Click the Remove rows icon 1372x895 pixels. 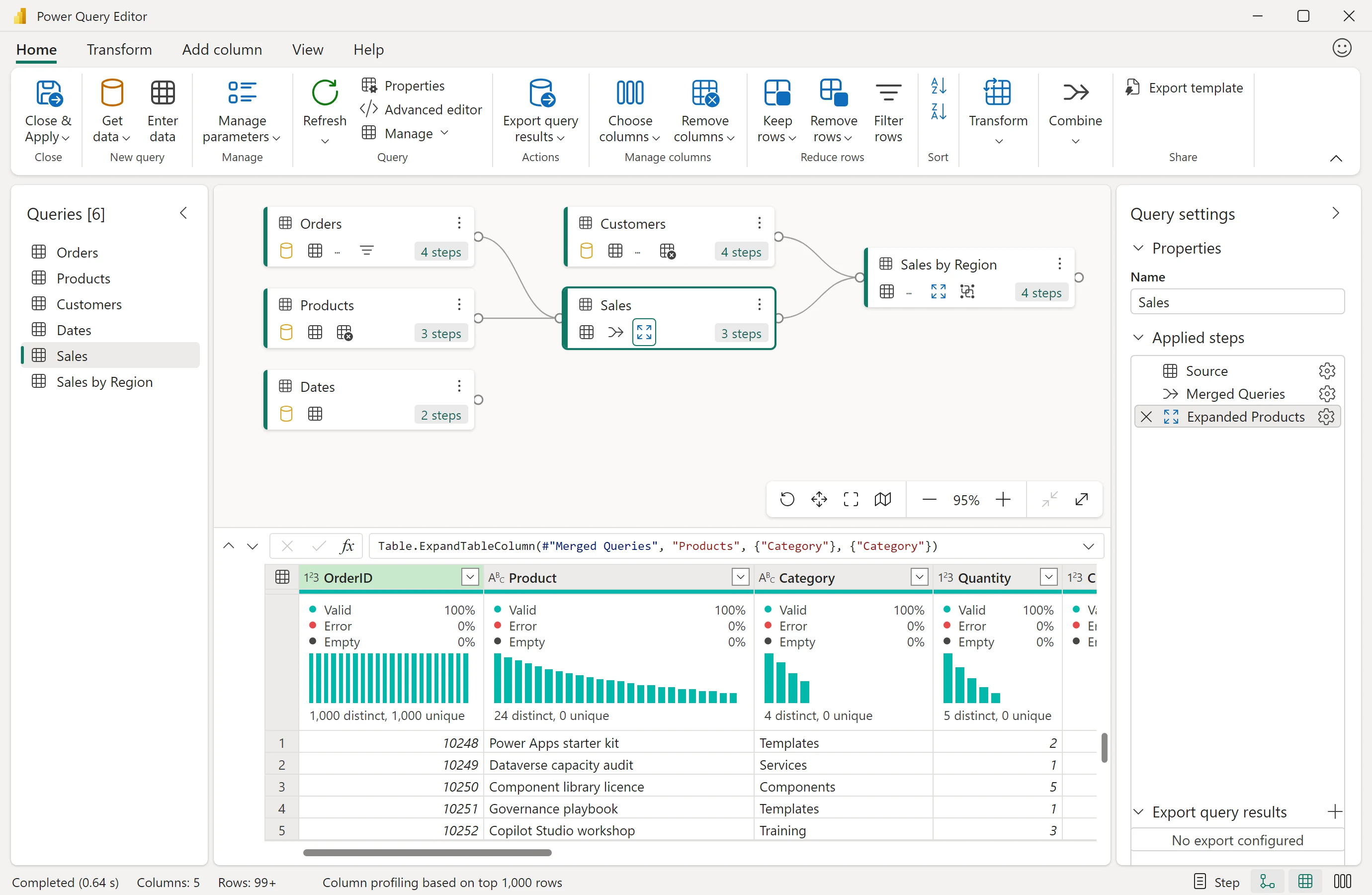[x=834, y=93]
